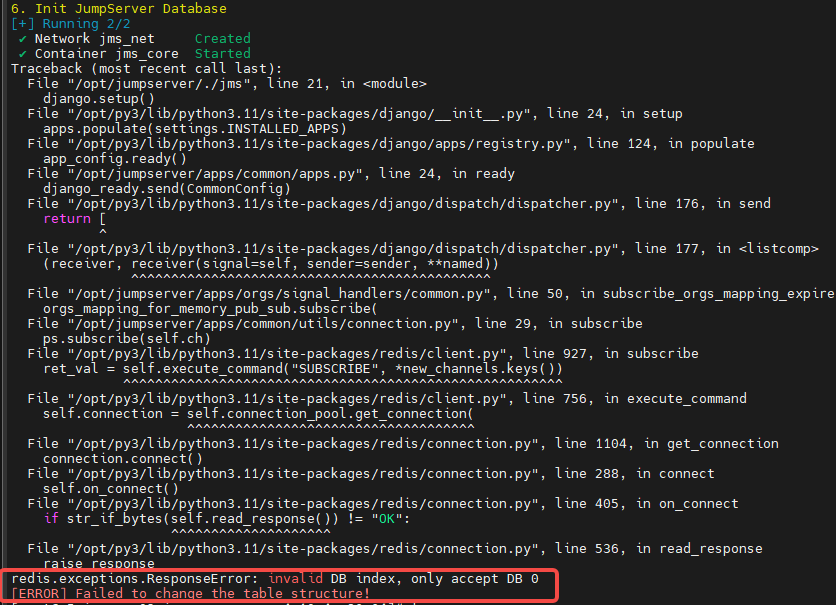Click the "orgs_mapping_for_memory_pub_sub.subscribe(" code line
The image size is (836, 605).
click(211, 308)
